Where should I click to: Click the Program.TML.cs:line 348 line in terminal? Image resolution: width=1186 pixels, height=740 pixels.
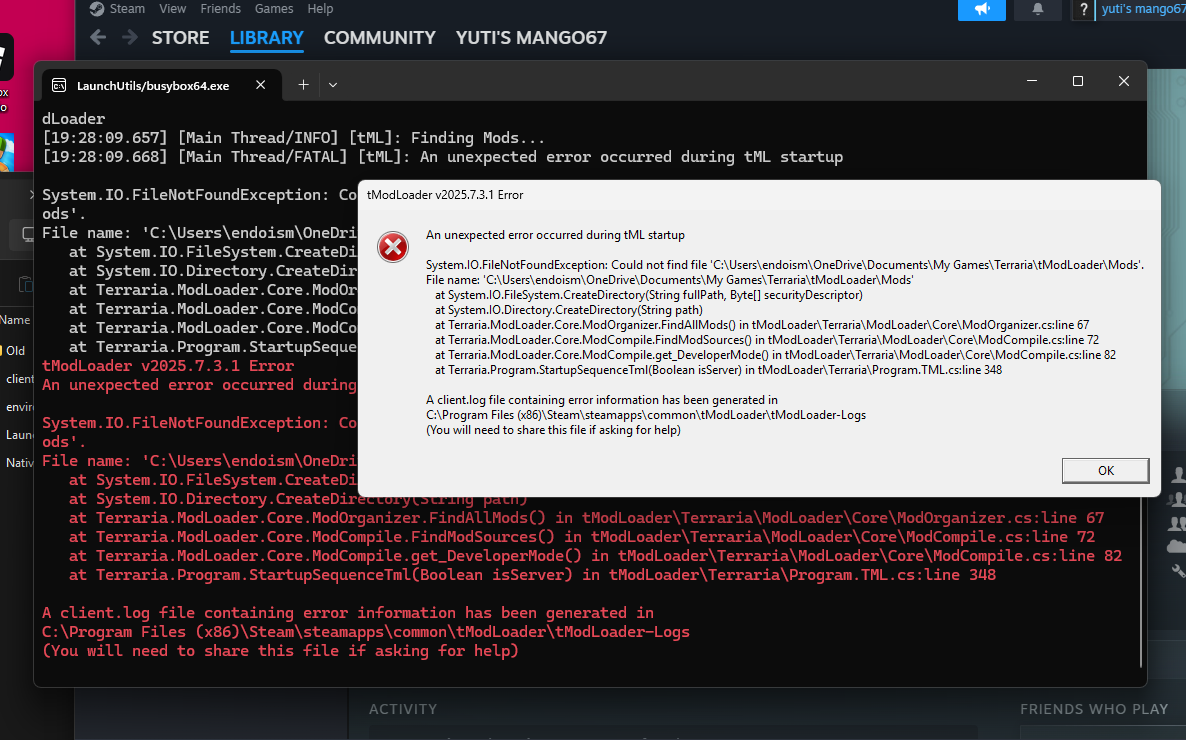532,575
